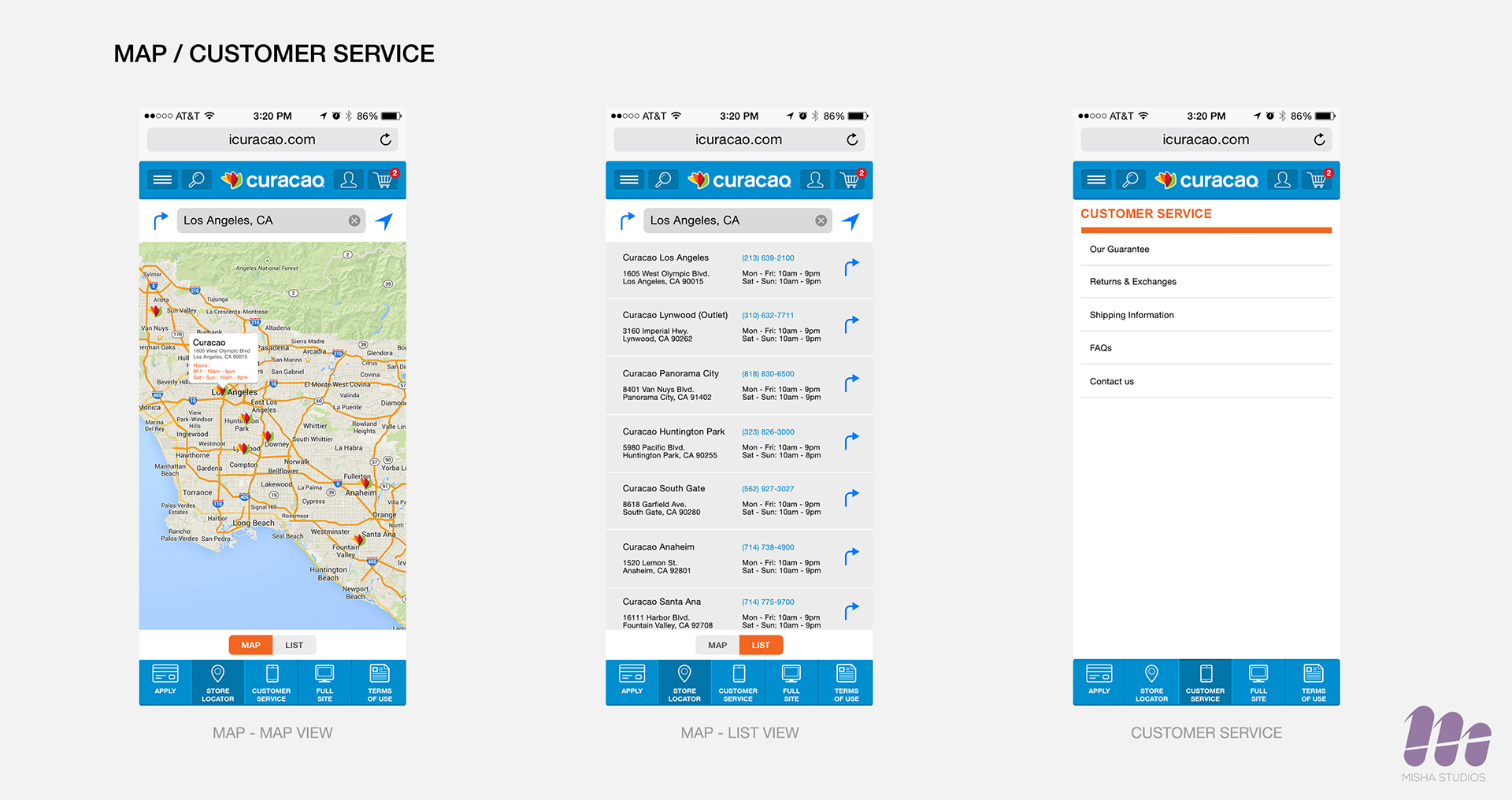Screen dimensions: 1512x800
Task: Call (213) 639-2100 phone link
Action: tap(768, 257)
